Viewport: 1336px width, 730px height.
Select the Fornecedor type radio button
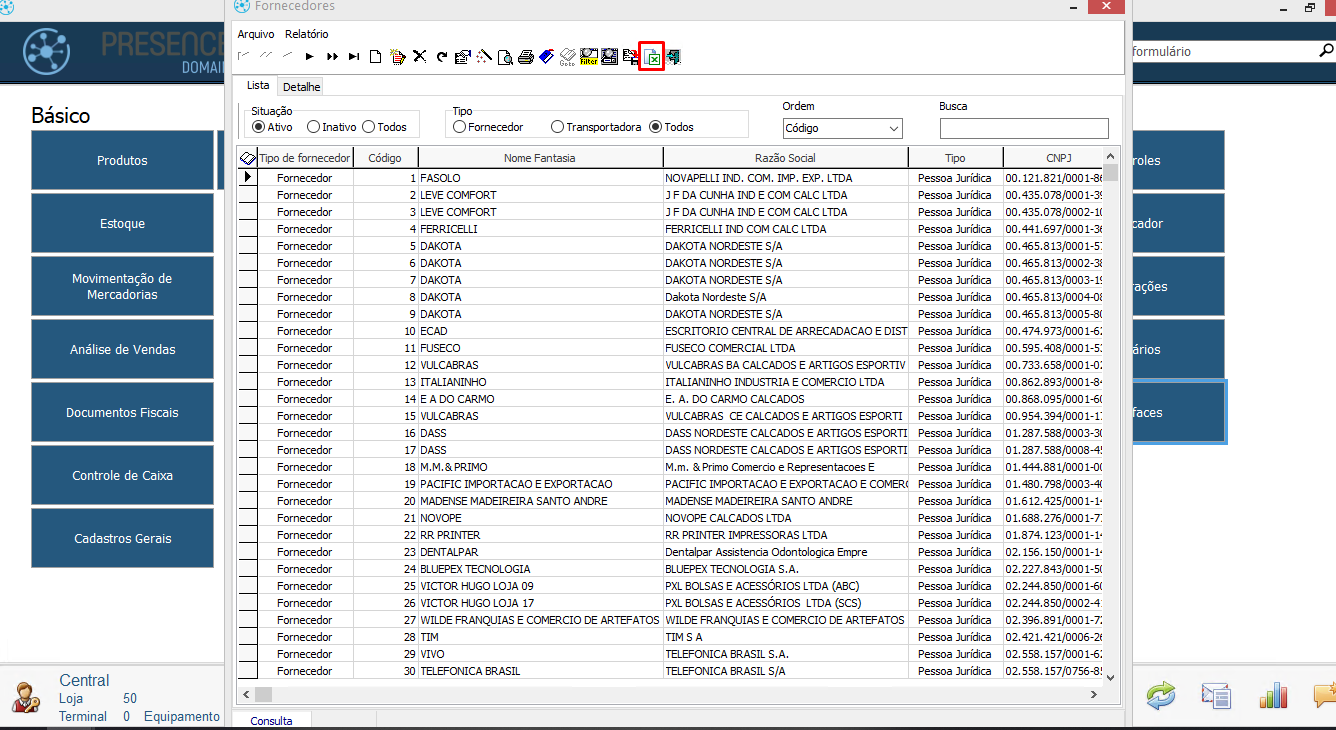[x=460, y=127]
